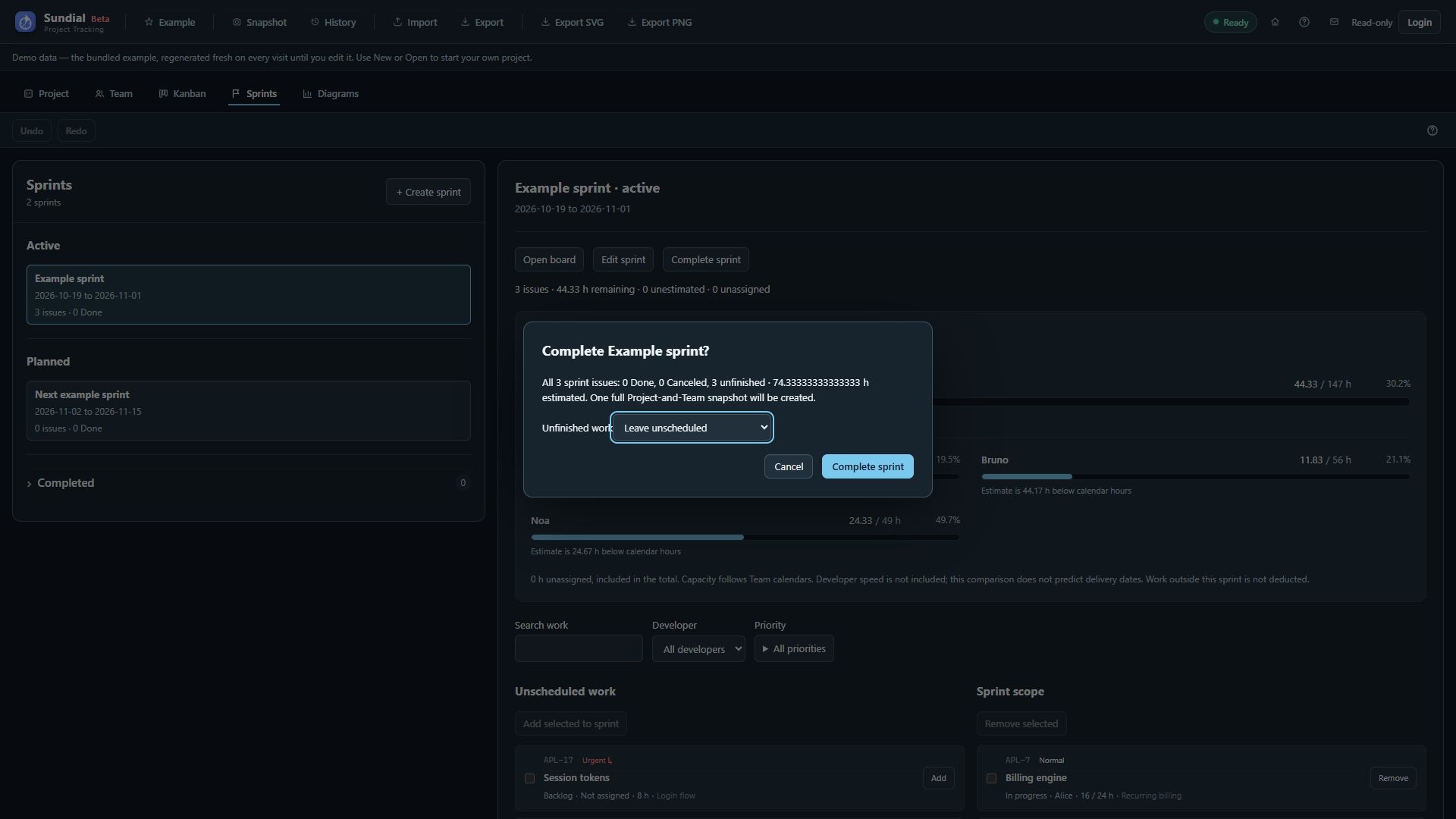
Task: Click Export SVG in toolbar
Action: click(x=572, y=22)
